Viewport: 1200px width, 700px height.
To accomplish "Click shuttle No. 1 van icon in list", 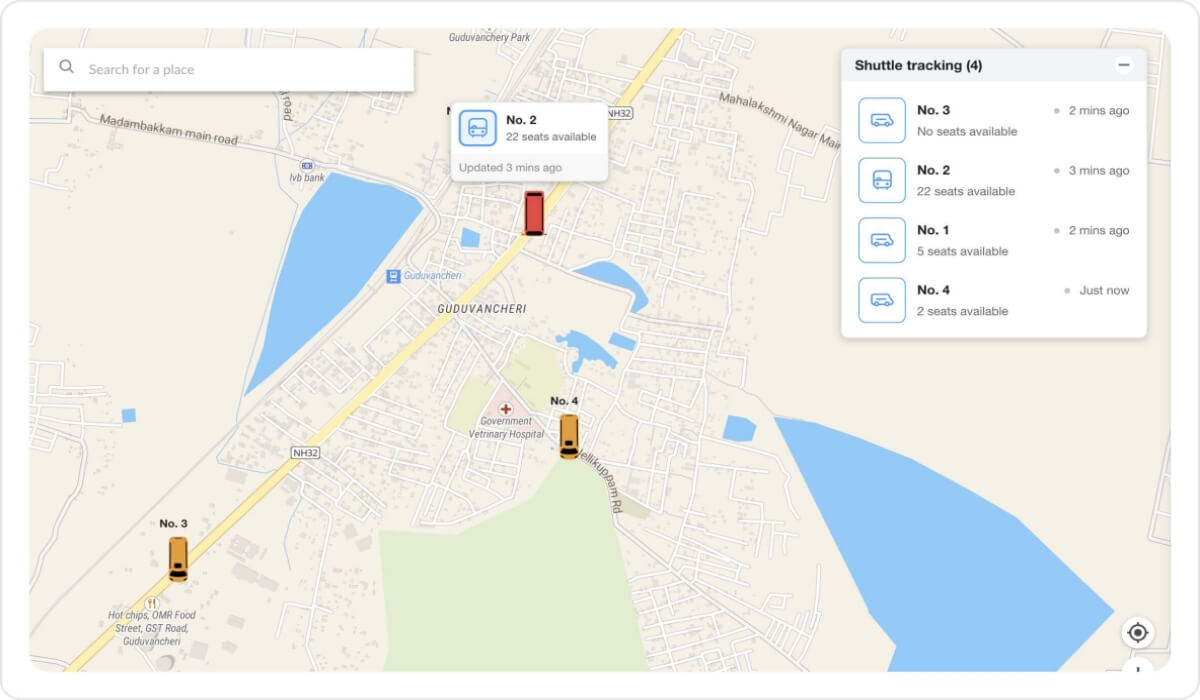I will point(882,241).
